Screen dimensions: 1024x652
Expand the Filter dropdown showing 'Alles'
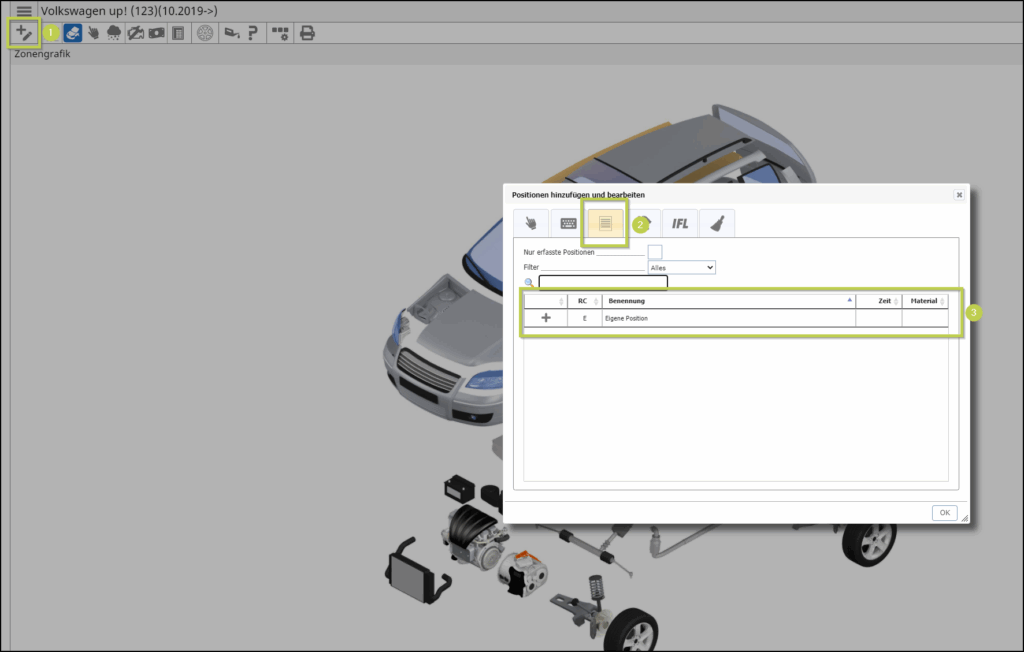[x=682, y=268]
